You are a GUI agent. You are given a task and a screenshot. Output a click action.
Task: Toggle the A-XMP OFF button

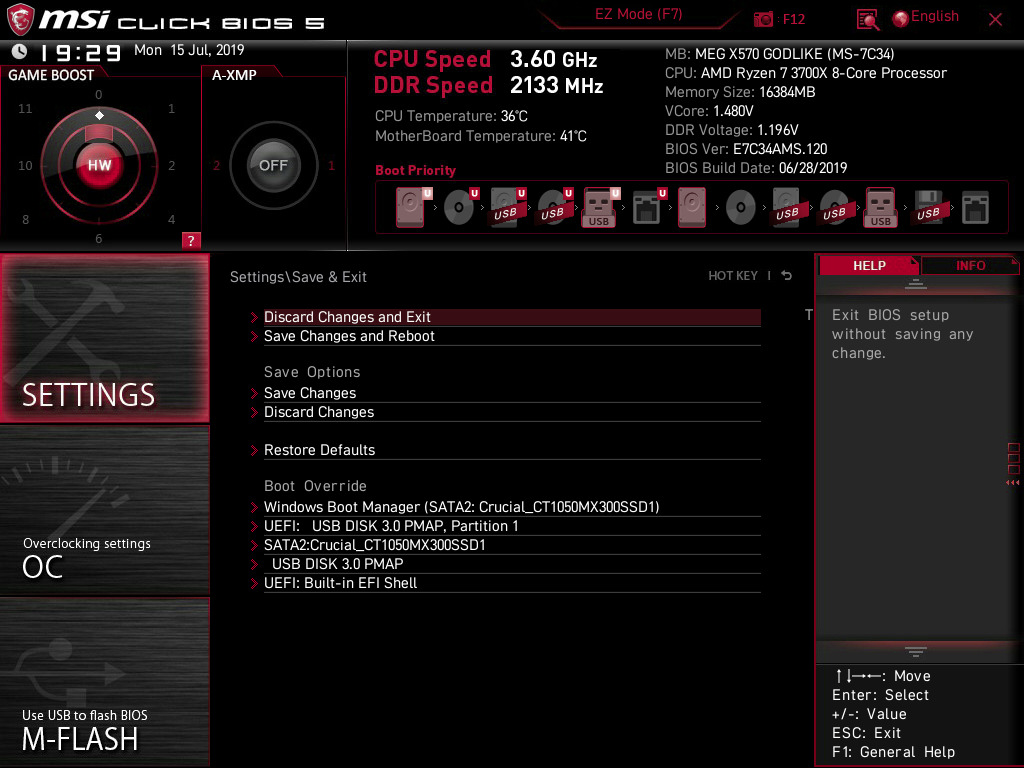click(273, 165)
